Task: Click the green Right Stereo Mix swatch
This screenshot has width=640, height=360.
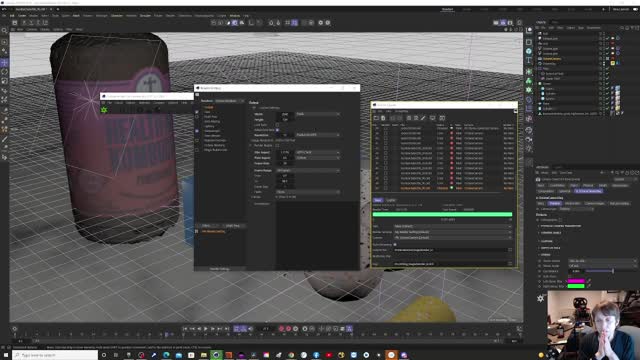Action: tap(576, 286)
